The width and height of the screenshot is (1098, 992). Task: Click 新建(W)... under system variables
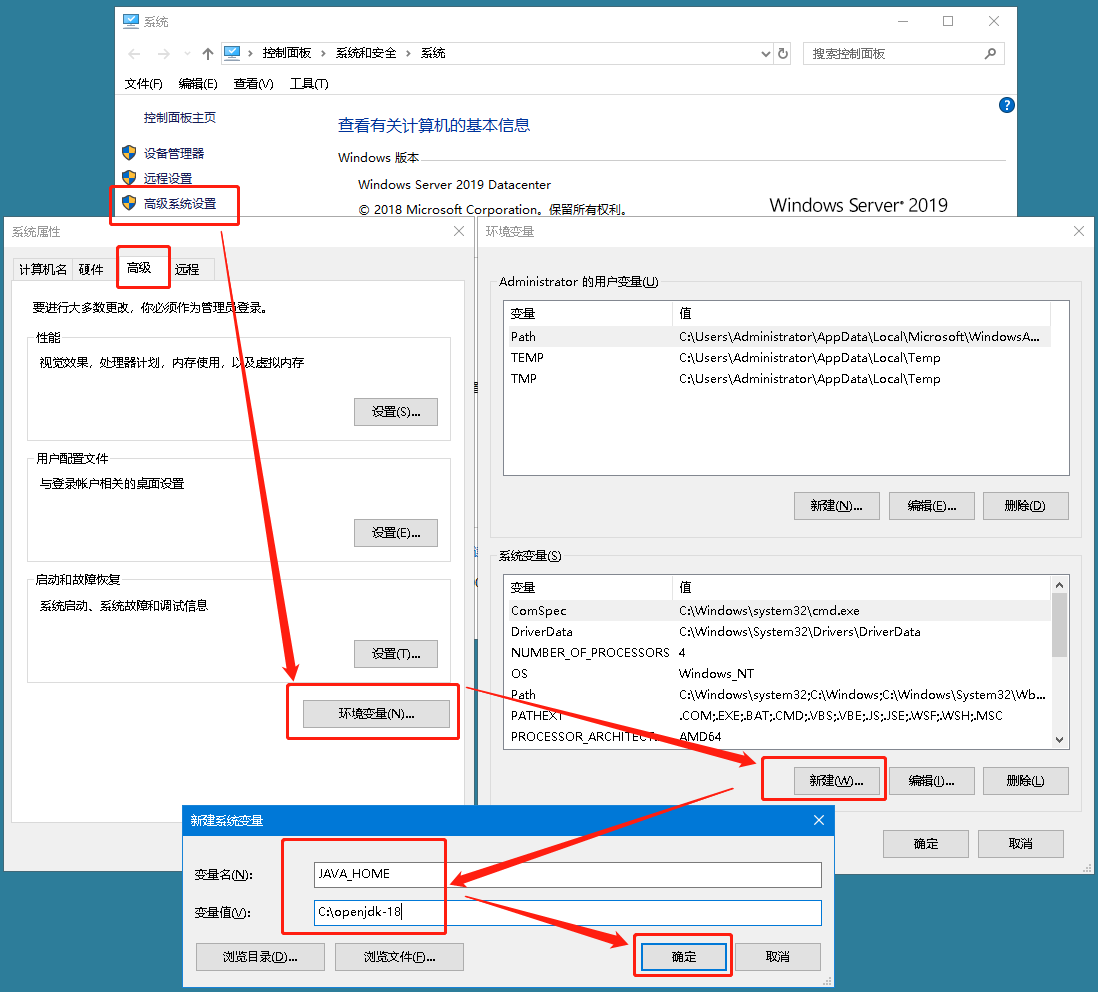coord(836,780)
